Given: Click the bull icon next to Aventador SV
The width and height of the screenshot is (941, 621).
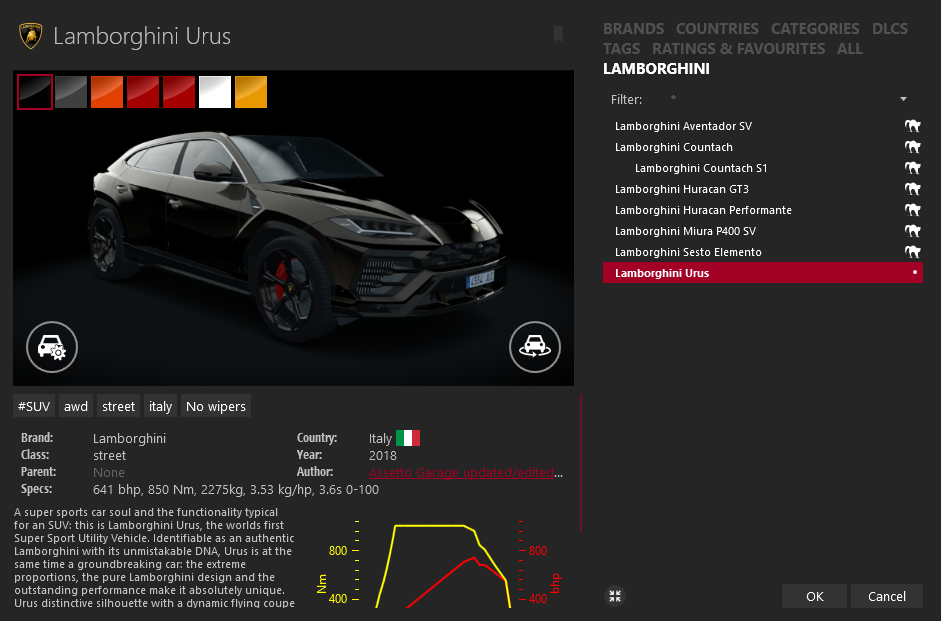Looking at the screenshot, I should (x=913, y=126).
